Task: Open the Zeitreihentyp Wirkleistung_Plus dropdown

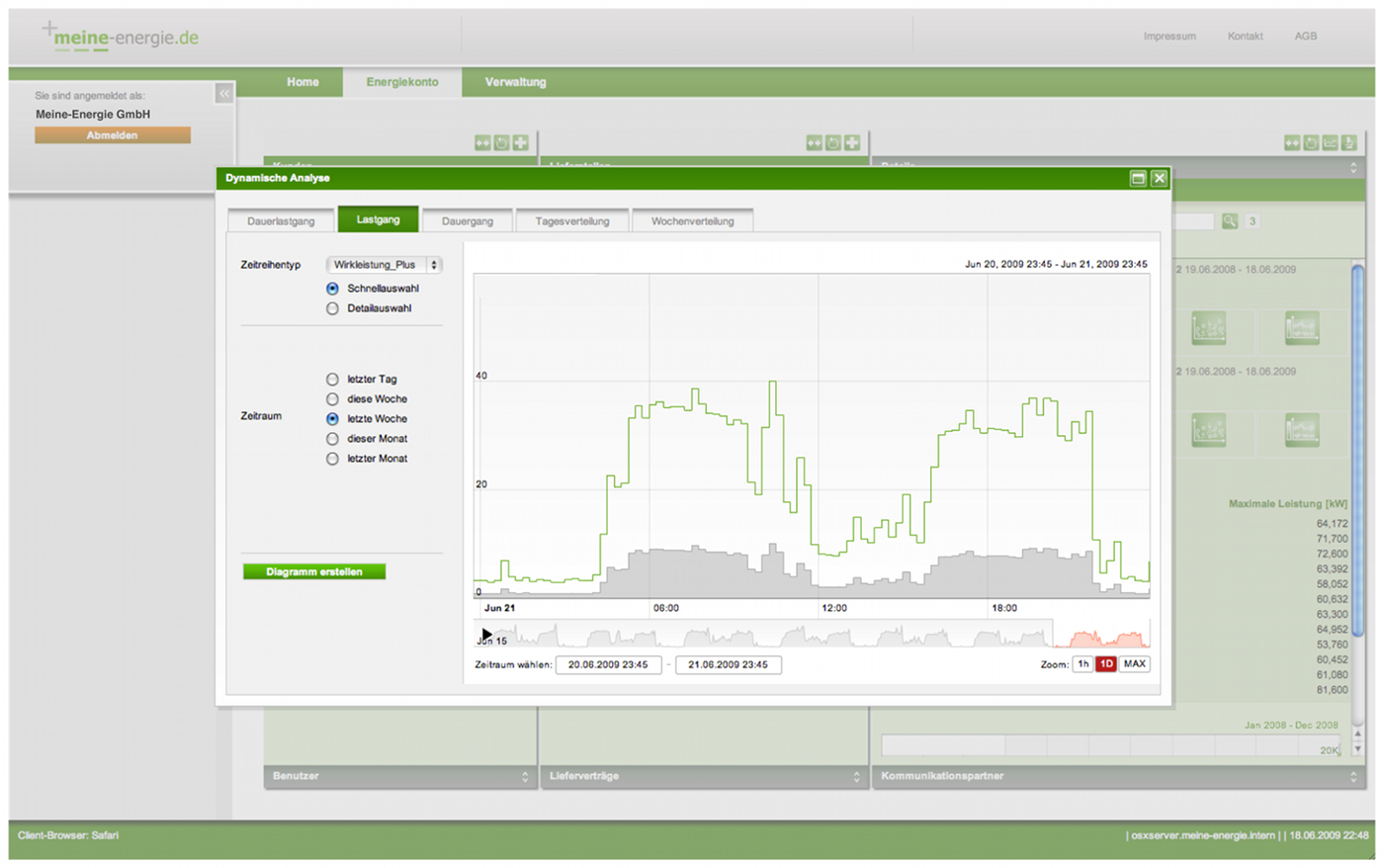Action: pos(385,265)
